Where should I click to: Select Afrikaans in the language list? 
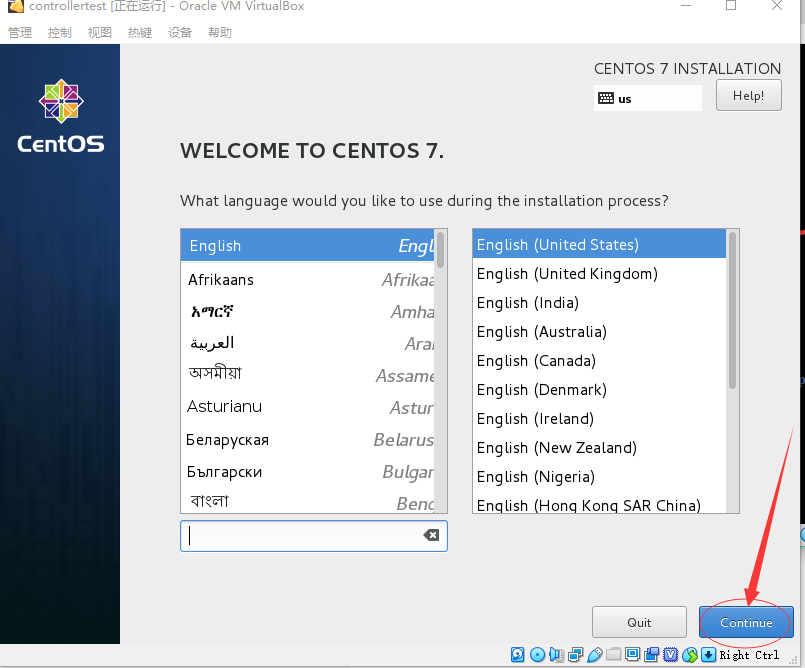(x=308, y=280)
